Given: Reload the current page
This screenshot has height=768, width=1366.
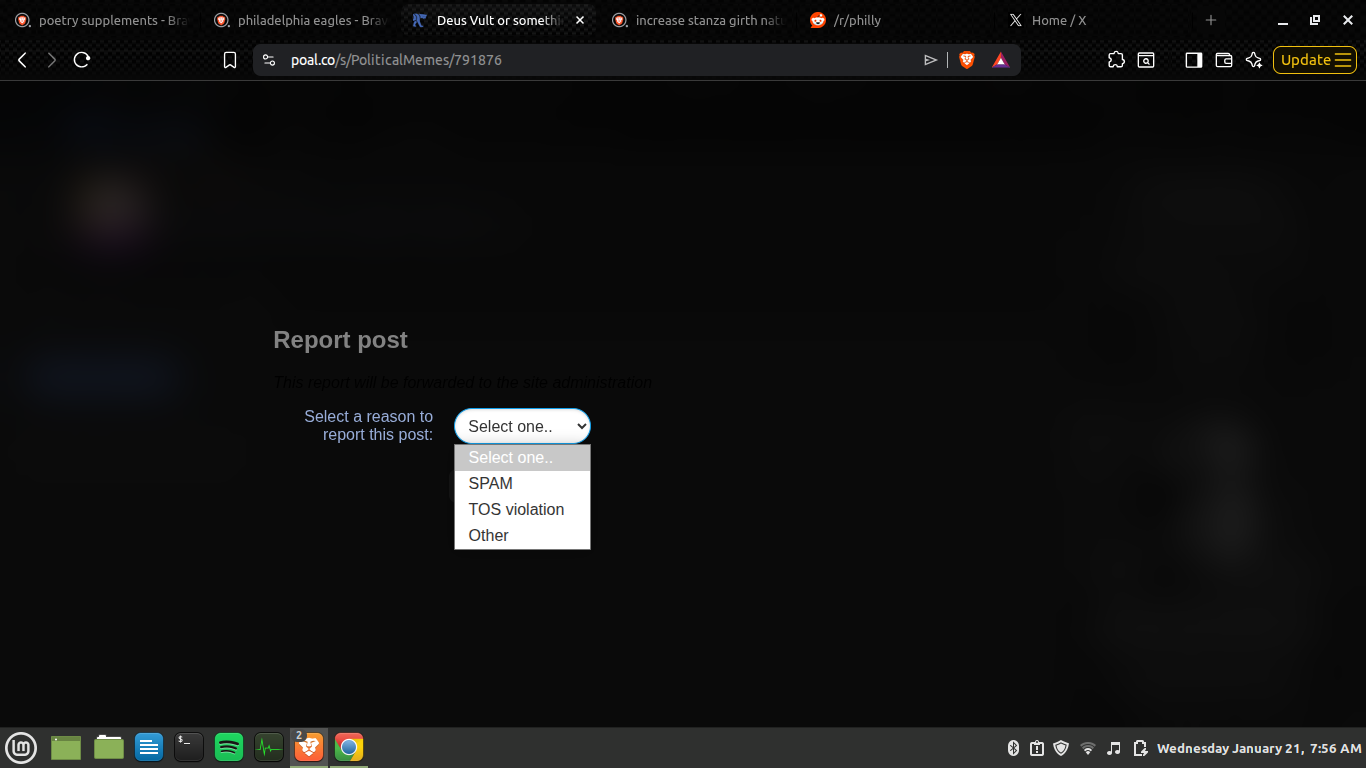Looking at the screenshot, I should click(x=82, y=60).
